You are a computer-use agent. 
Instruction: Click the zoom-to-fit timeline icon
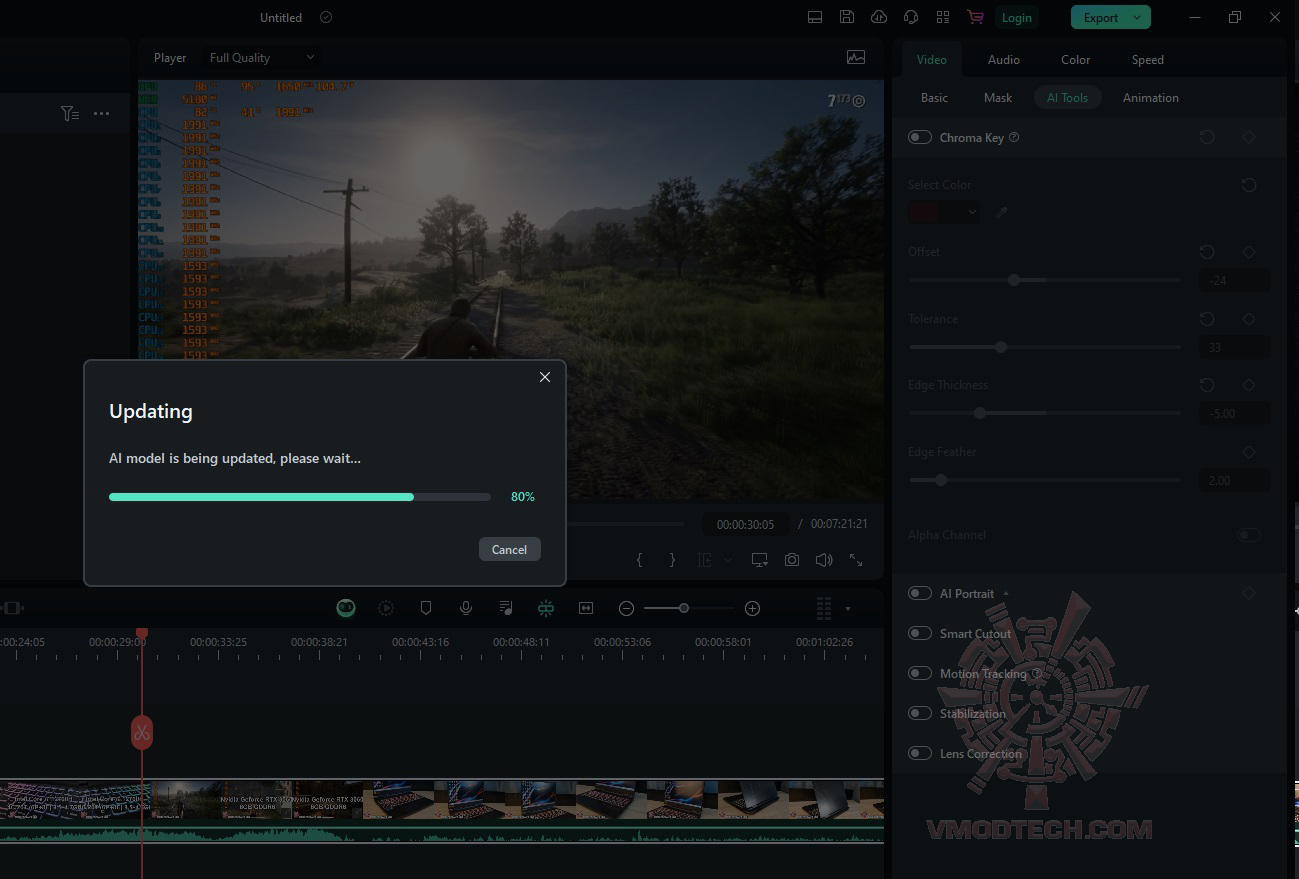pos(586,608)
